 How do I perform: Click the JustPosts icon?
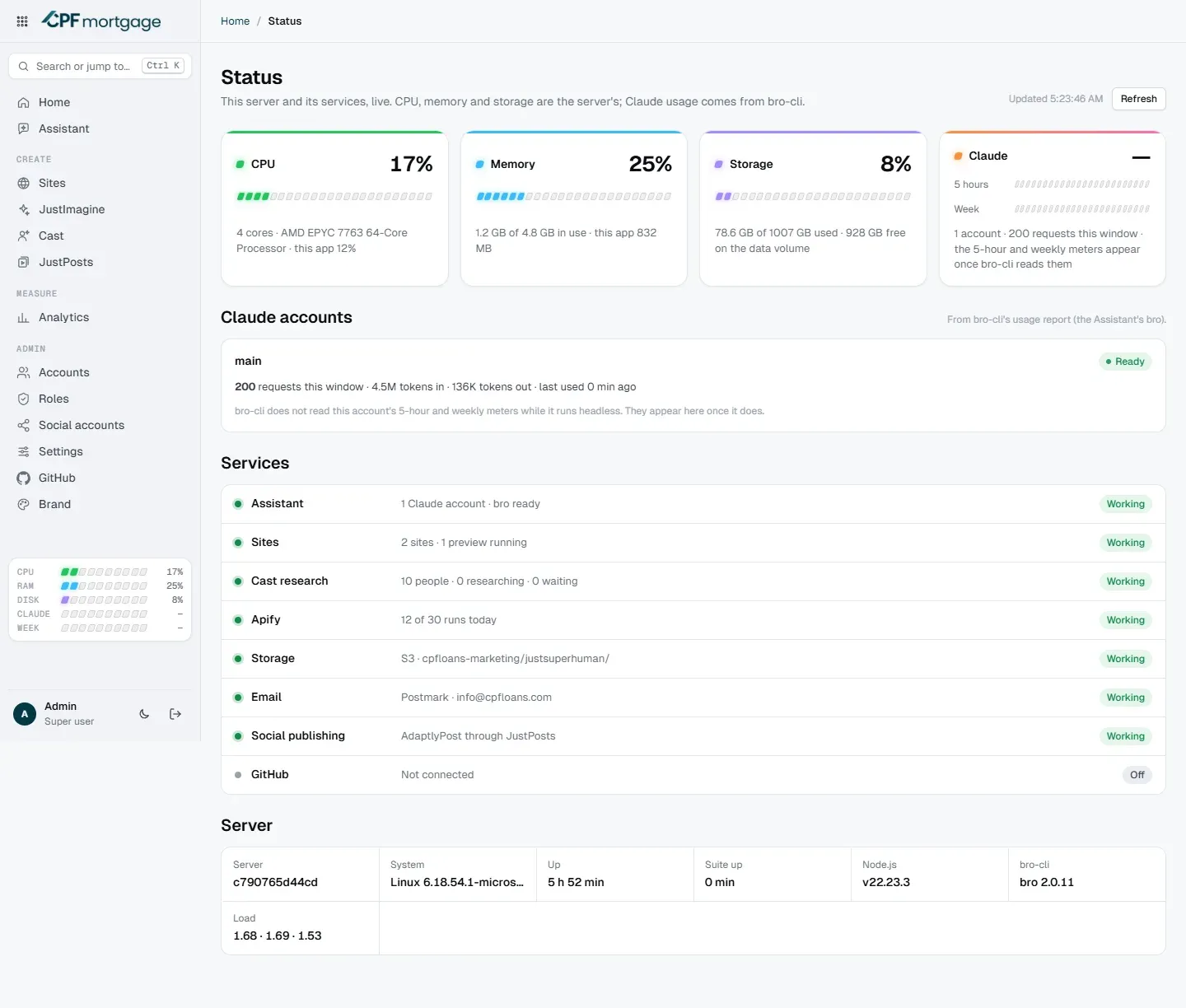(24, 262)
